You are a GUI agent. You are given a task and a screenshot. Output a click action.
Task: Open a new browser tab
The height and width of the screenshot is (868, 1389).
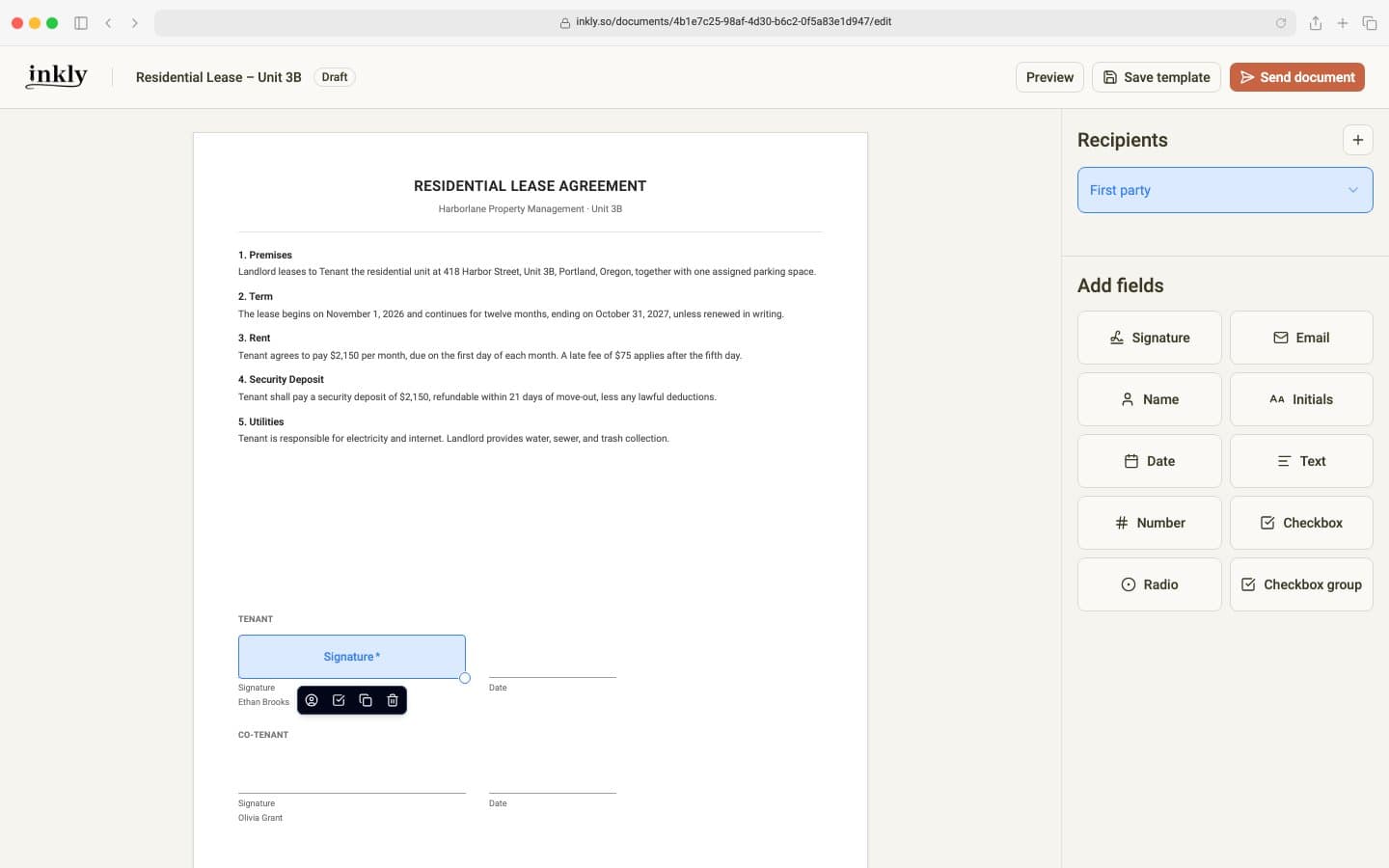point(1343,23)
